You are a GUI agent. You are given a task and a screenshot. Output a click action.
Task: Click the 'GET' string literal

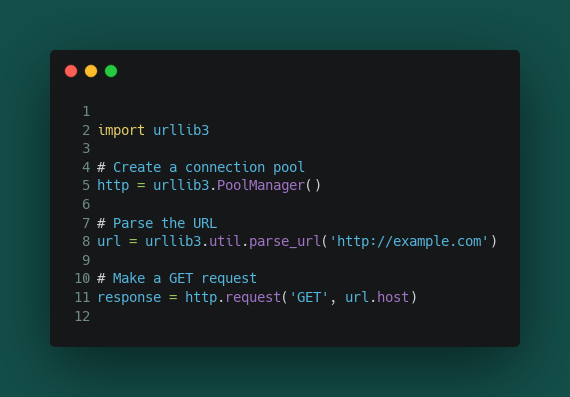309,297
